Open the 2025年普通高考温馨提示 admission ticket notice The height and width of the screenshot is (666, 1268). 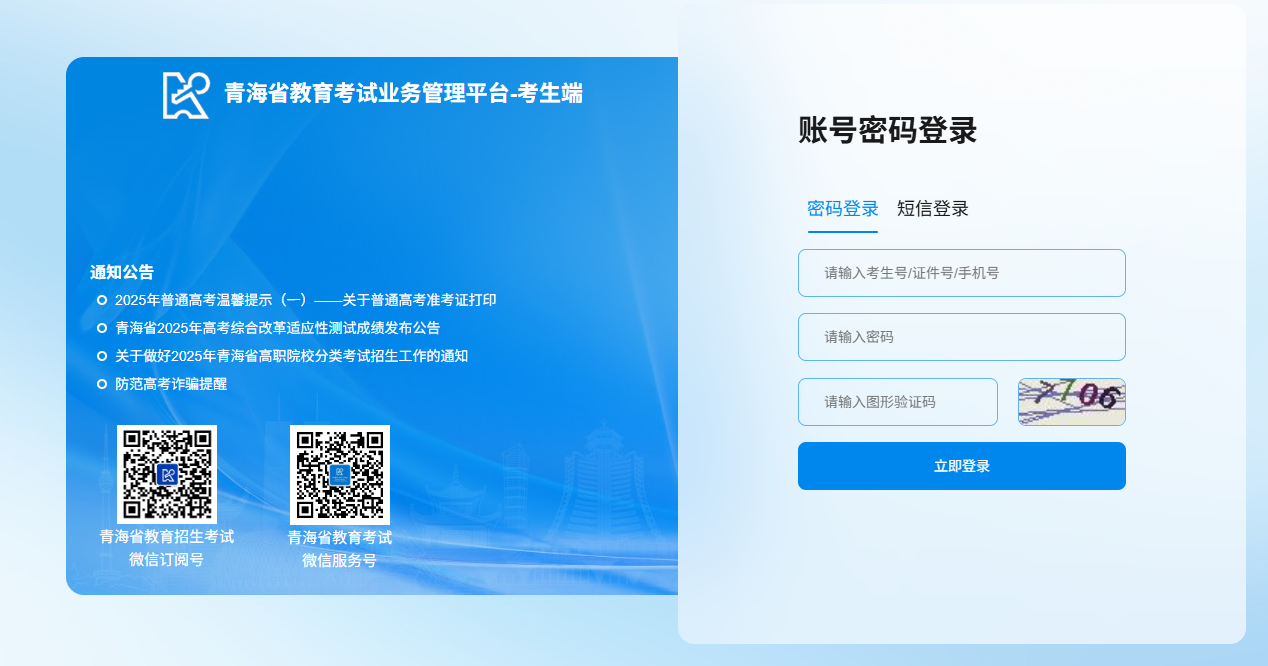305,300
